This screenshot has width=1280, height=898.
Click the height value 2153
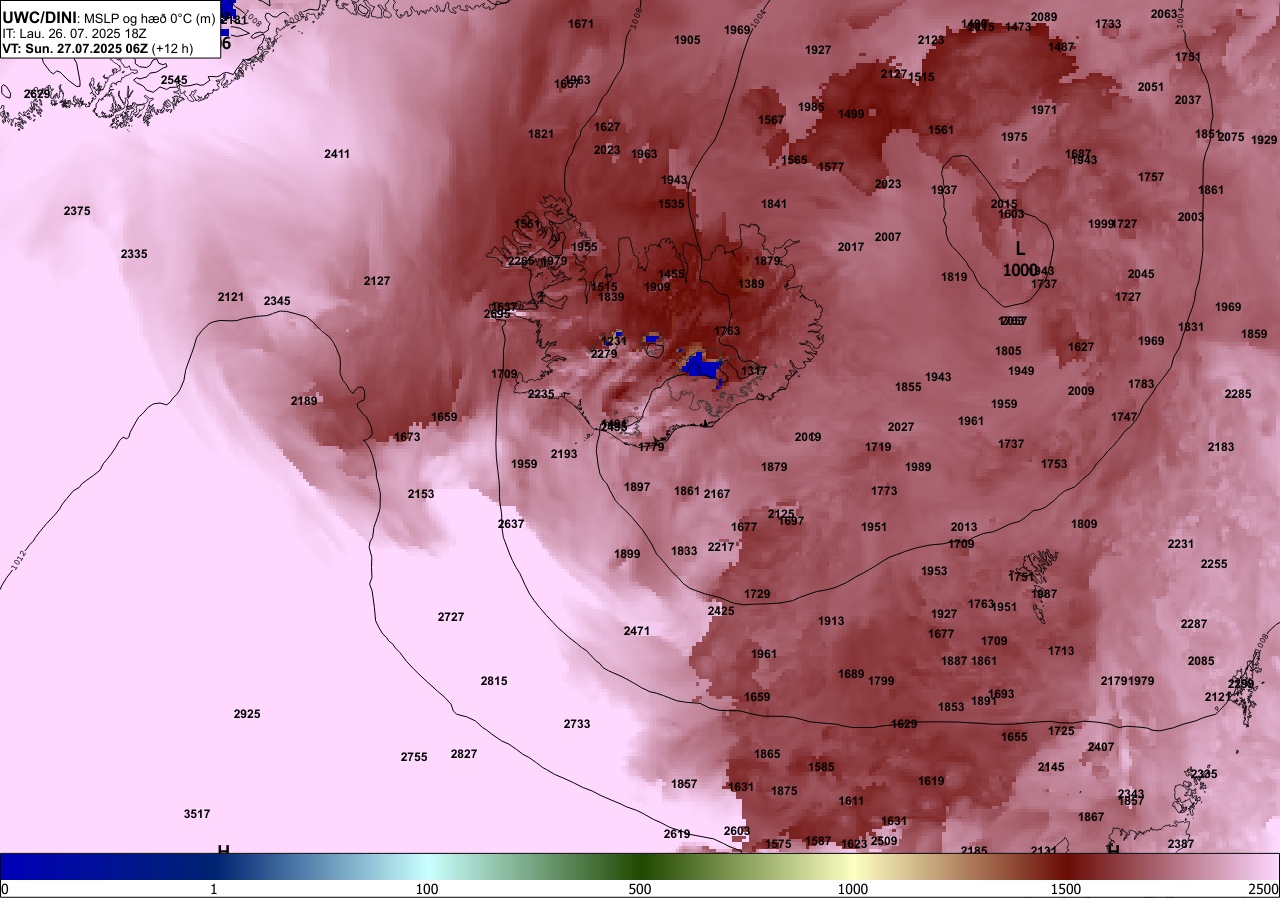click(x=421, y=494)
